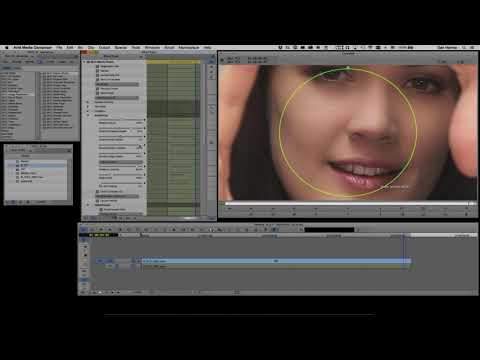Screen dimensions: 480x360
Task: Open the Edit menu
Action: tap(70, 48)
